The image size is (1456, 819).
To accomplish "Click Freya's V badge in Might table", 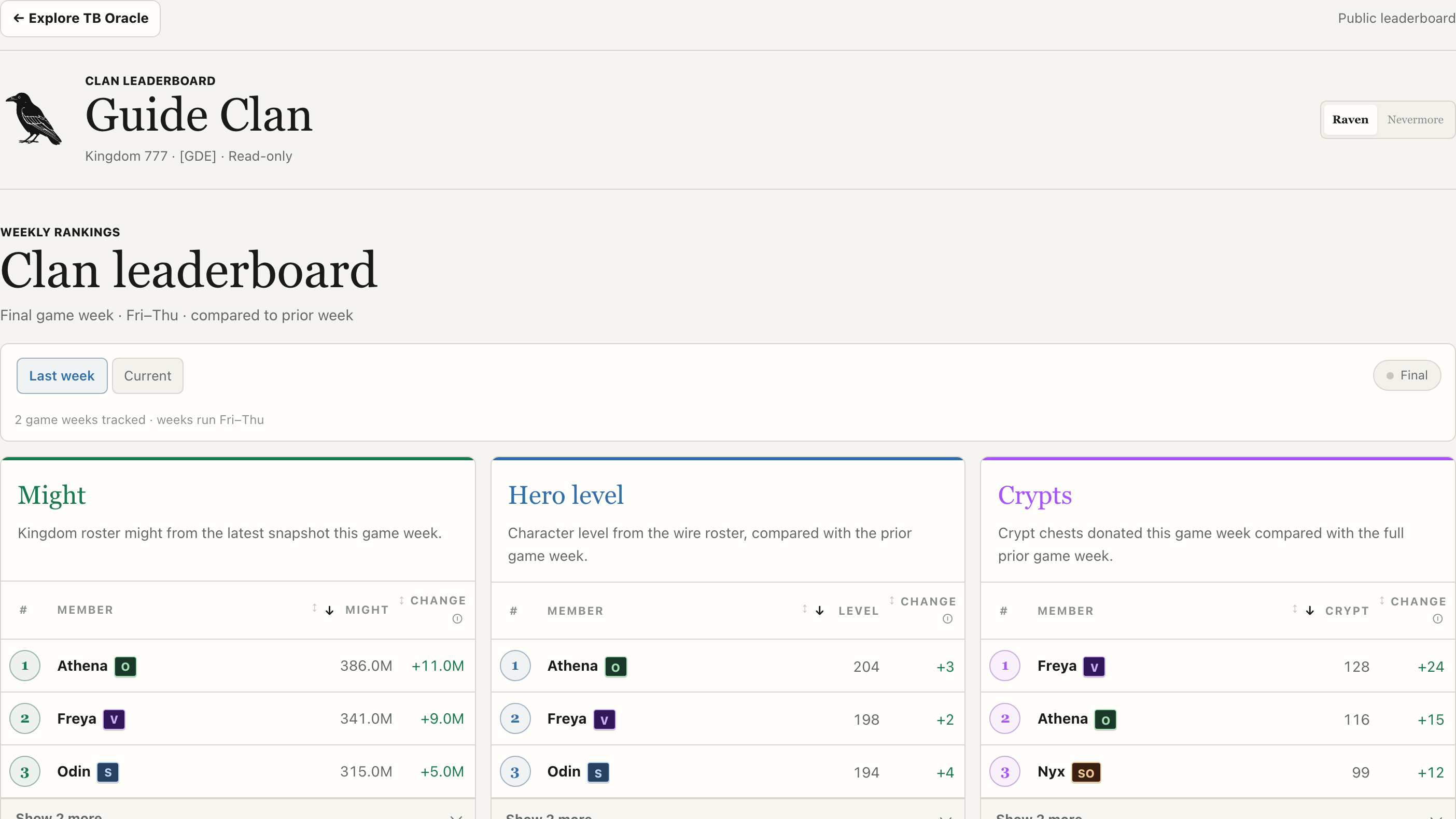I will point(114,719).
